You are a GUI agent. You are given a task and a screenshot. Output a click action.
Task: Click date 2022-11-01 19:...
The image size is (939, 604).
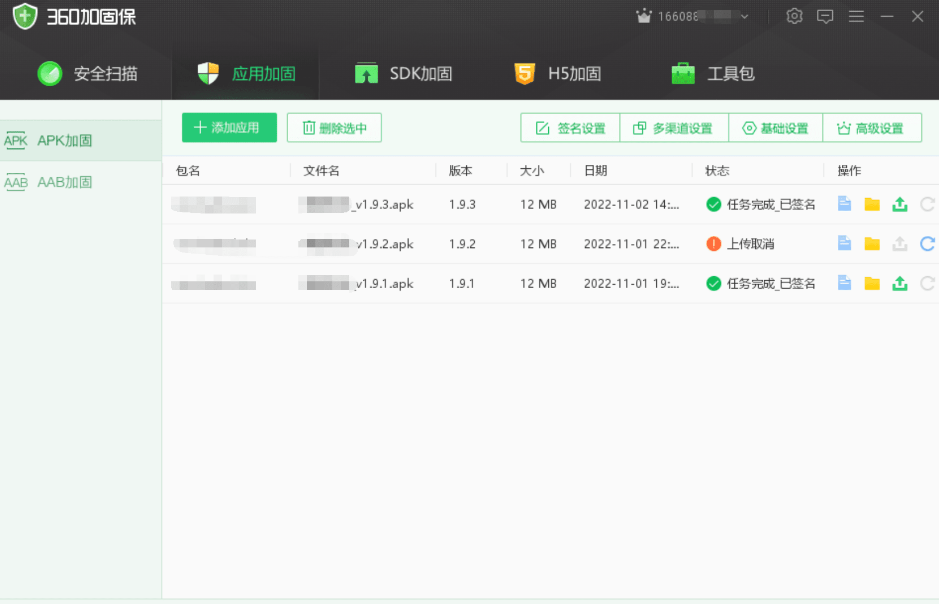631,284
